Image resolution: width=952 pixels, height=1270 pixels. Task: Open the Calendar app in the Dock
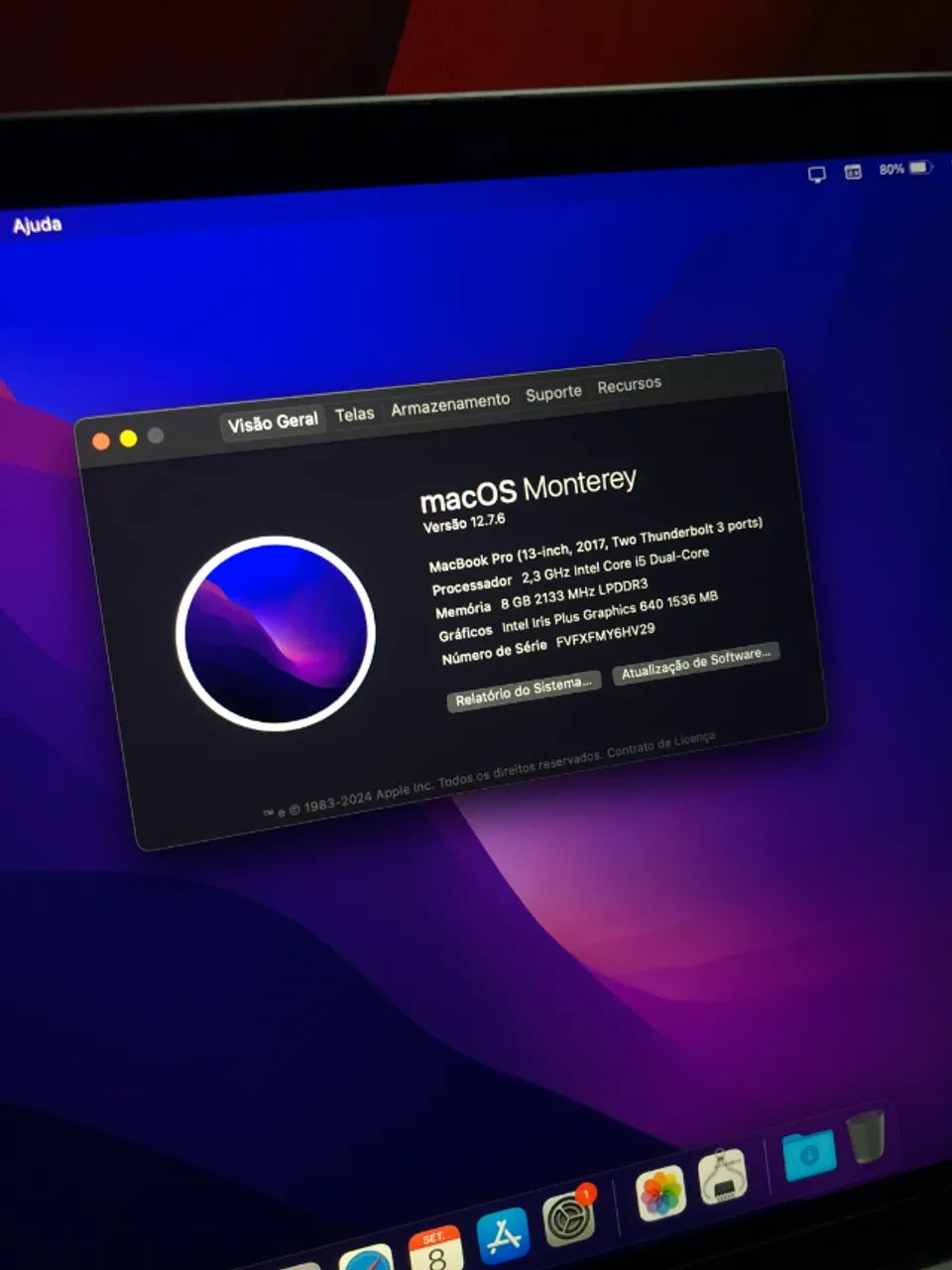tap(436, 1248)
